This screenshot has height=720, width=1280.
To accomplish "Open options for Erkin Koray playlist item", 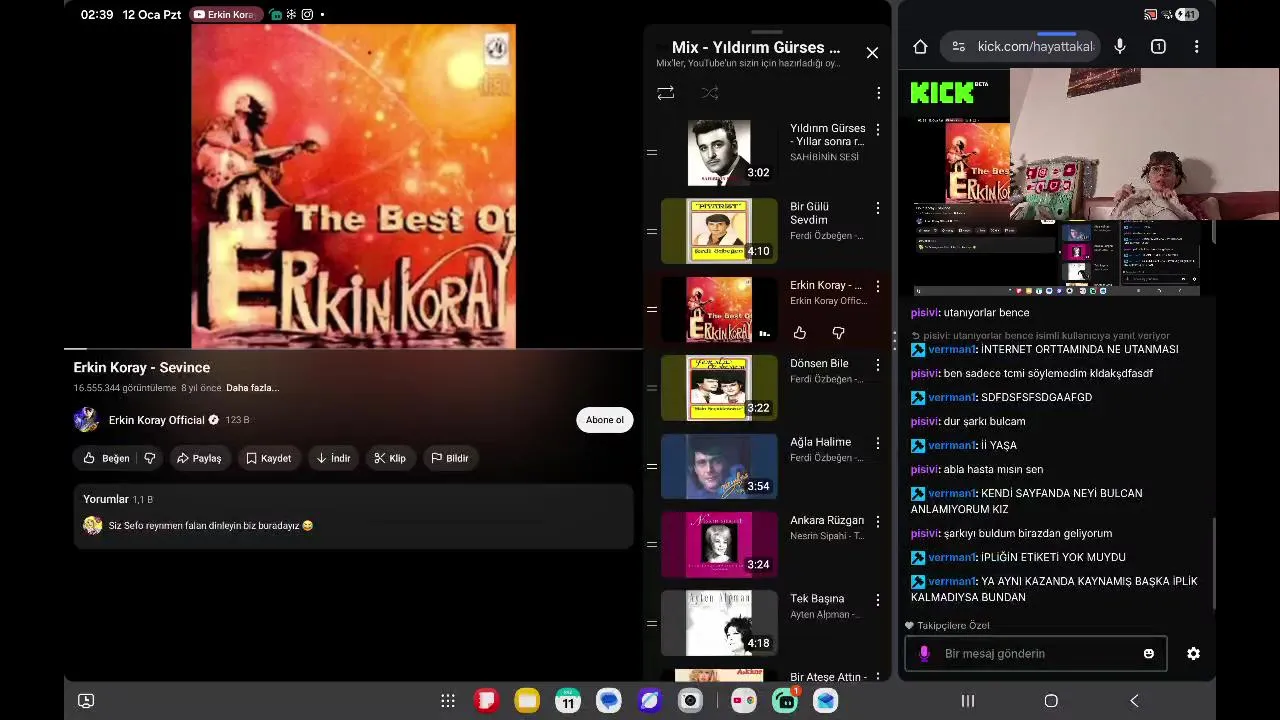I will point(878,286).
